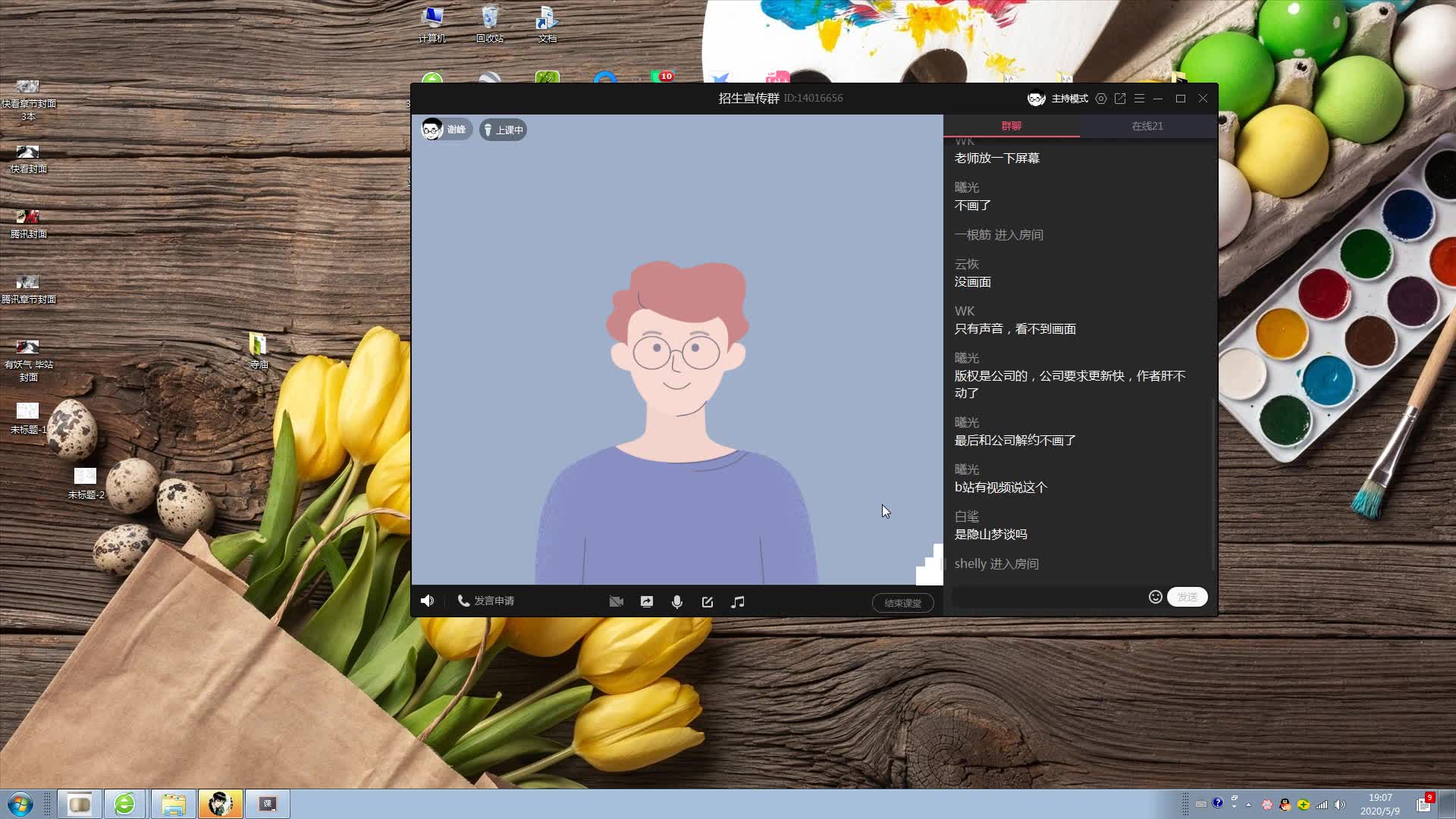
Task: Expand hidden system tray icons arrow
Action: [x=1248, y=805]
